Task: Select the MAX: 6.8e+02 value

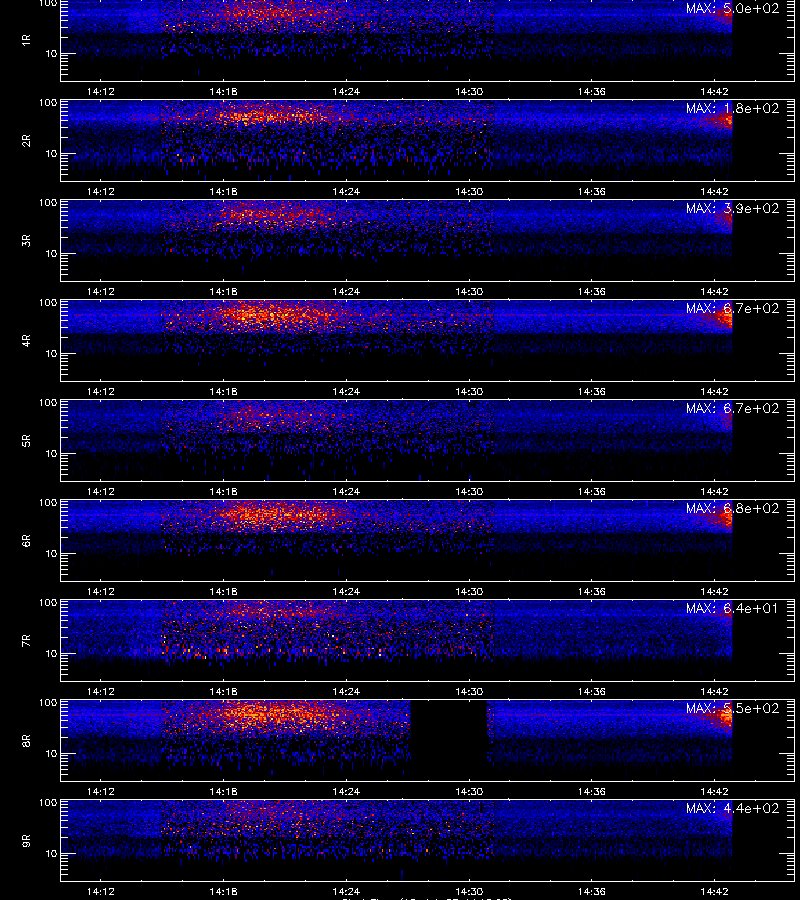Action: [x=733, y=509]
